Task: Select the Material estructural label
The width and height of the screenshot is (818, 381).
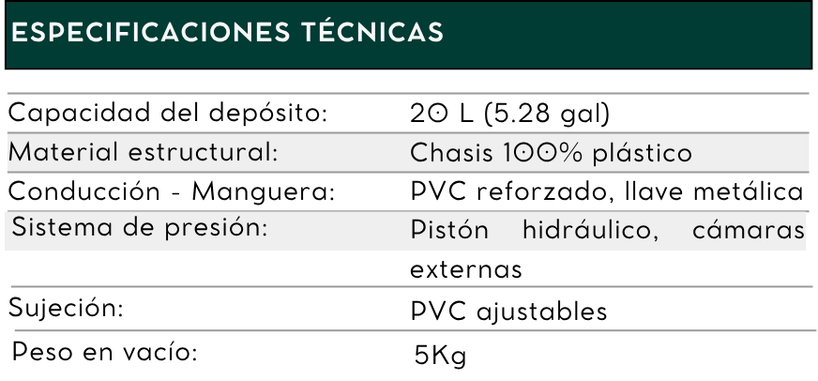Action: [x=143, y=152]
